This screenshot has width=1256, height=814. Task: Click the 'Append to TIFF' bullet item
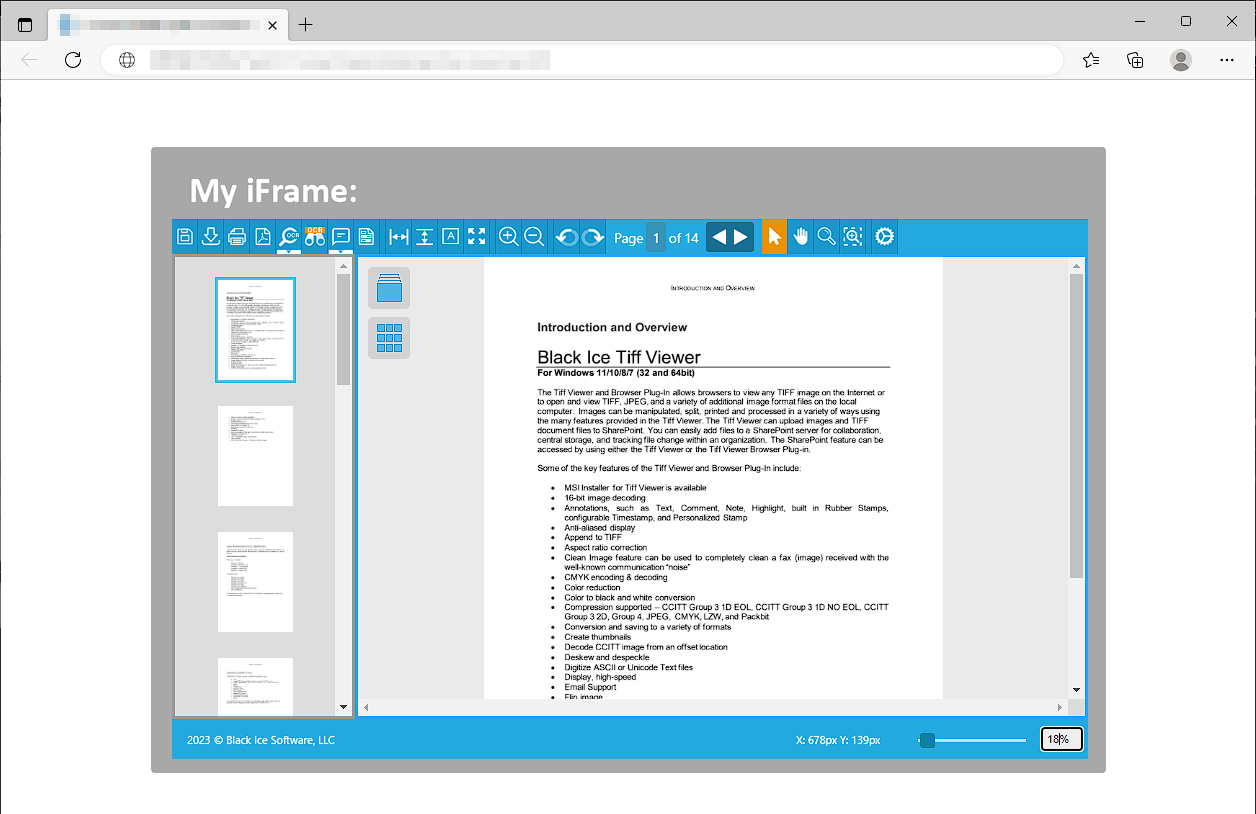pos(593,537)
